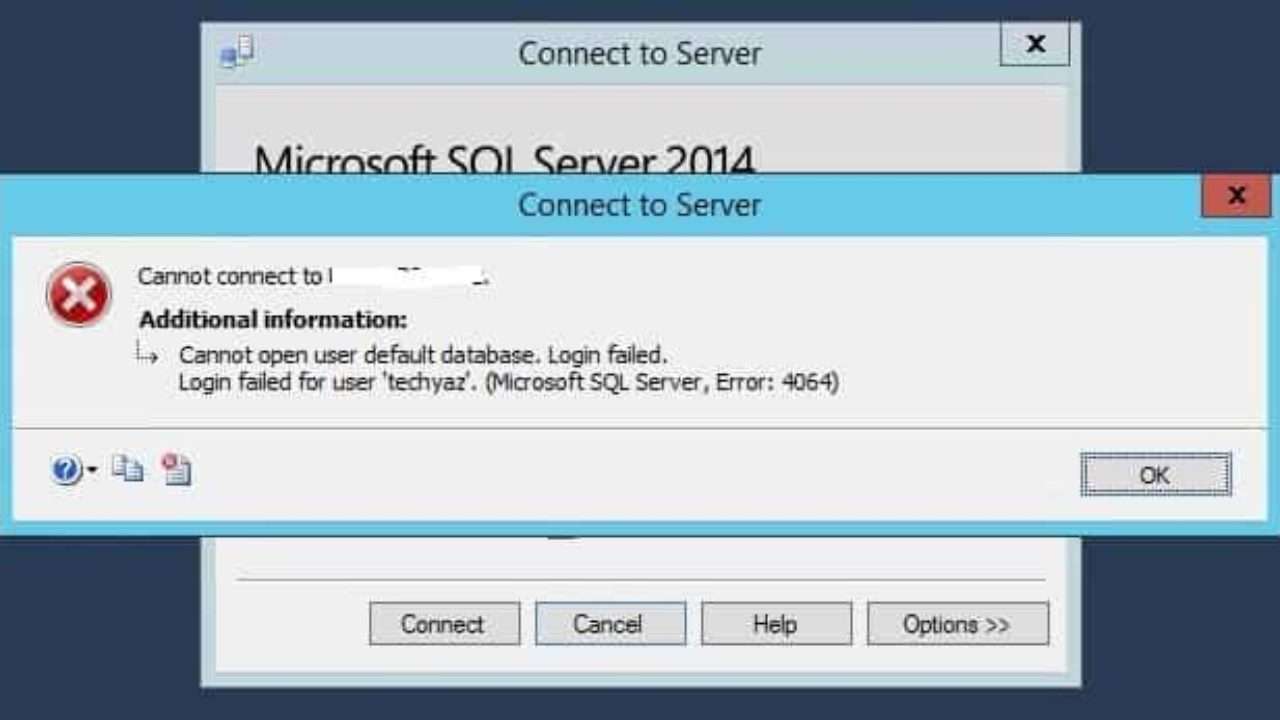Dismiss the error with the OK button
This screenshot has height=720, width=1280.
1155,475
